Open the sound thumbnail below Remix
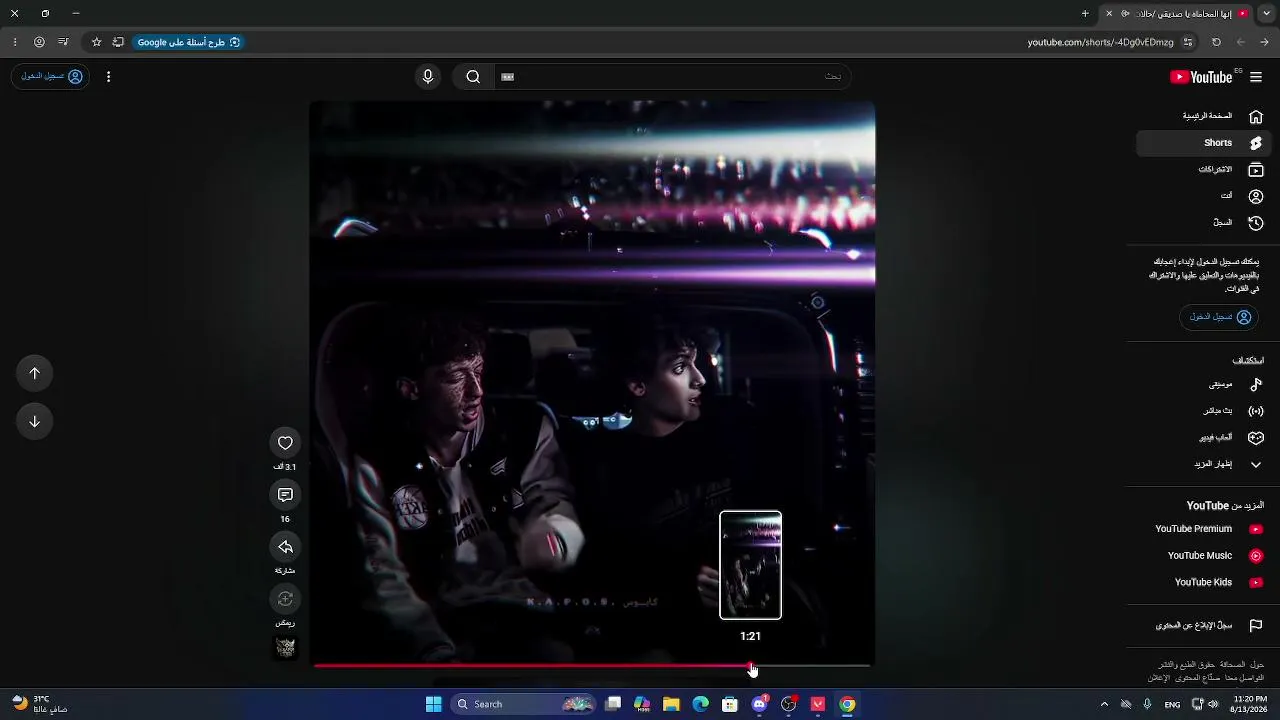Viewport: 1280px width, 720px height. [x=285, y=648]
